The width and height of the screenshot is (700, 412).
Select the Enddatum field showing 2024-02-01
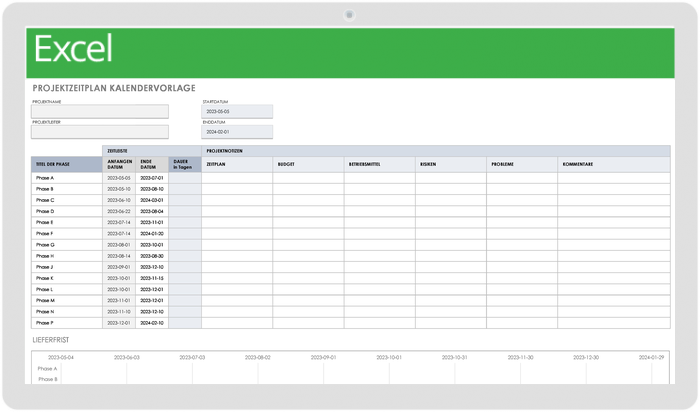point(237,132)
